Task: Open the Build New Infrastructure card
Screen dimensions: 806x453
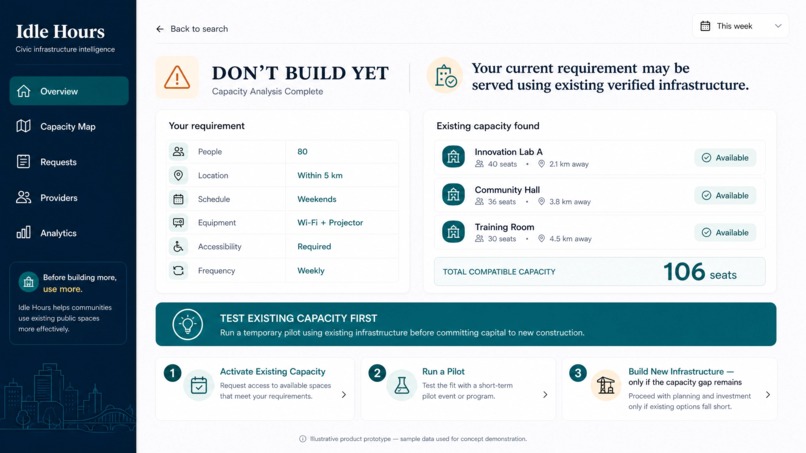Action: click(x=670, y=389)
